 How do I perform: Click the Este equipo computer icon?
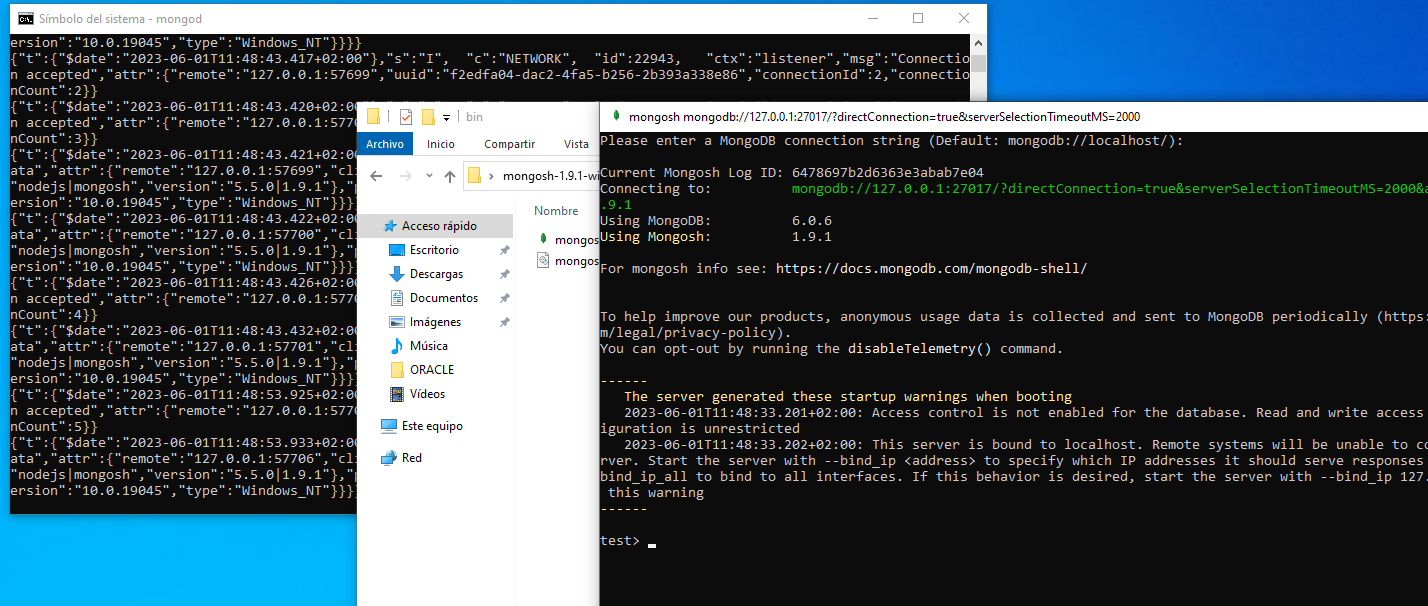tap(389, 426)
